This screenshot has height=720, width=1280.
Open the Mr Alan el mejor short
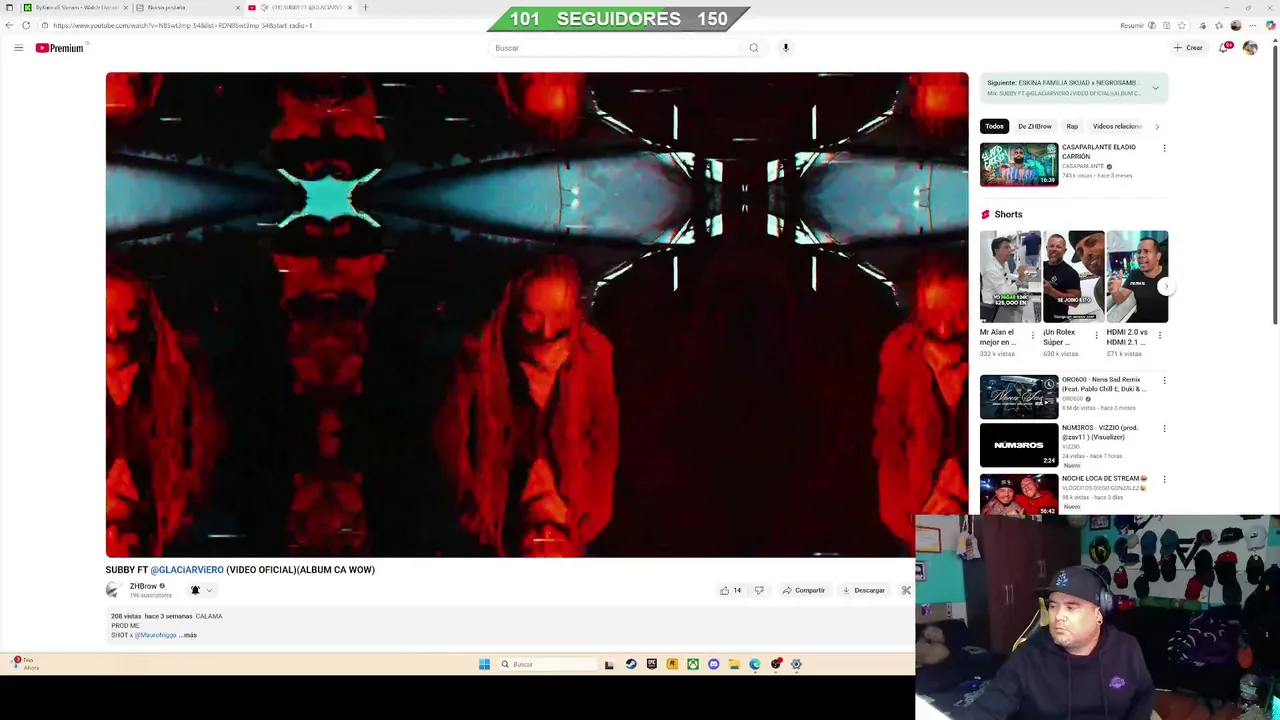click(1010, 277)
